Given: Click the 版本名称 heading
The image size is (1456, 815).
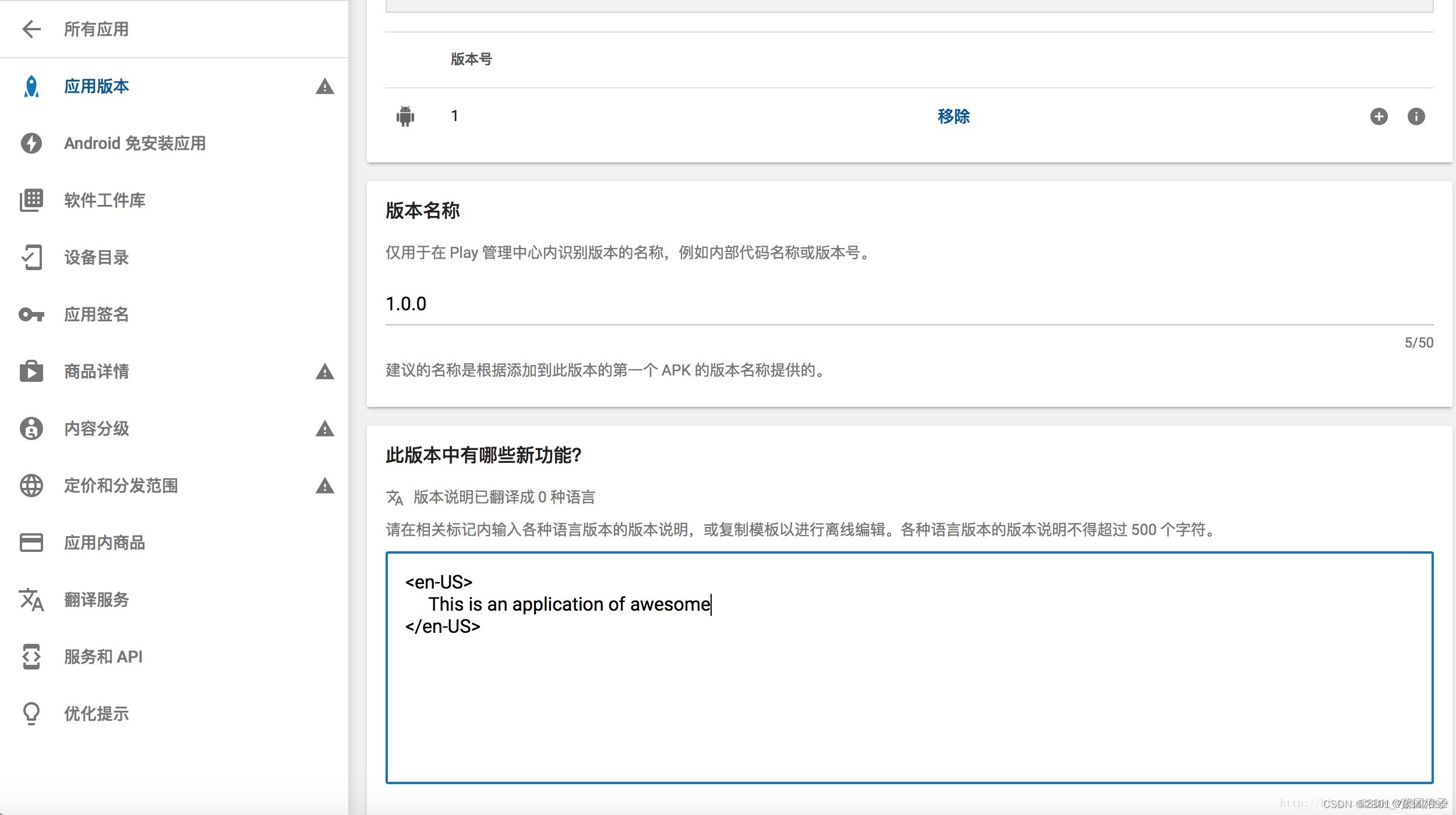Looking at the screenshot, I should (x=423, y=211).
